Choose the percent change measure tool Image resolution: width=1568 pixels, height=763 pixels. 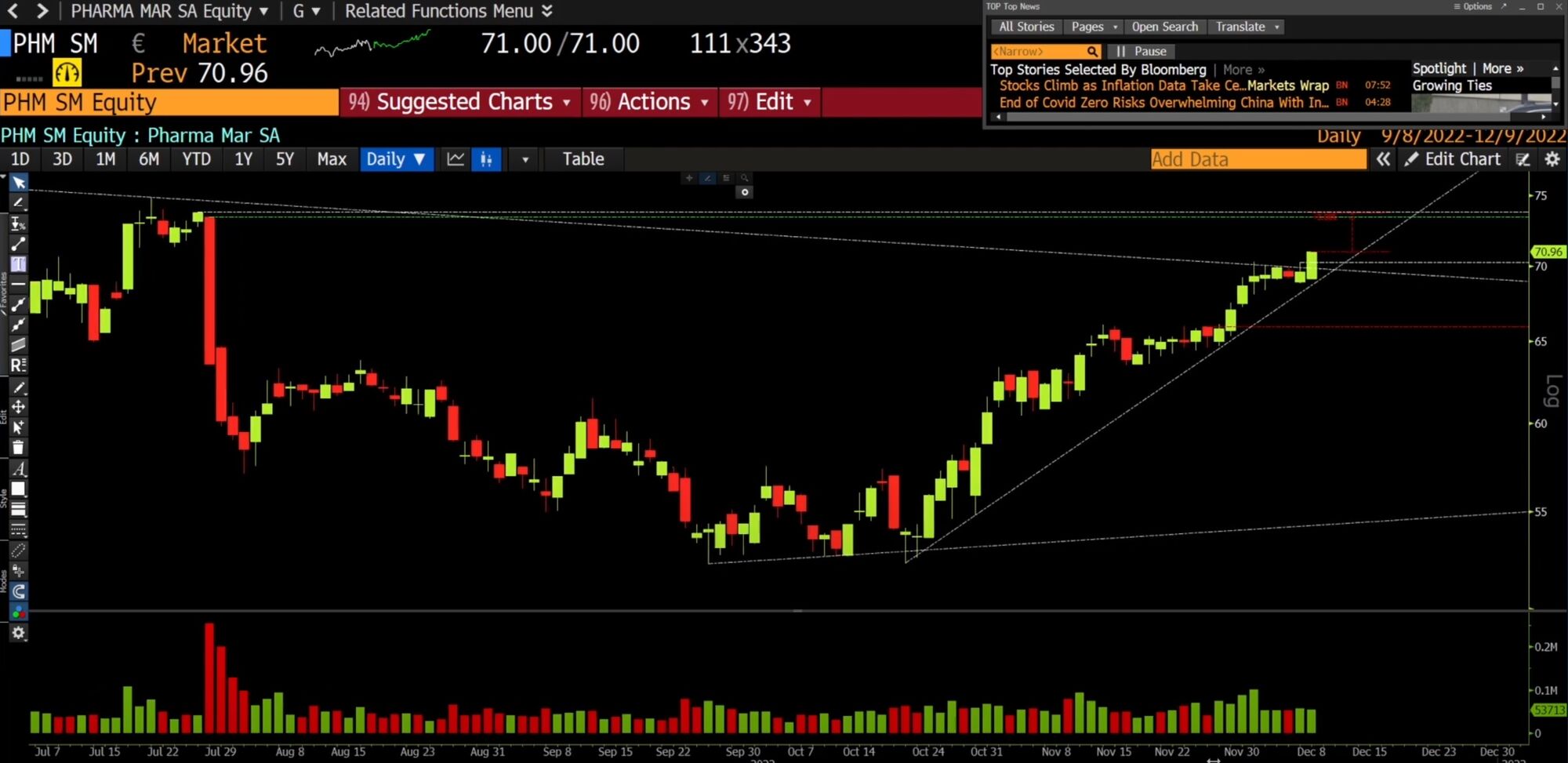(x=18, y=223)
